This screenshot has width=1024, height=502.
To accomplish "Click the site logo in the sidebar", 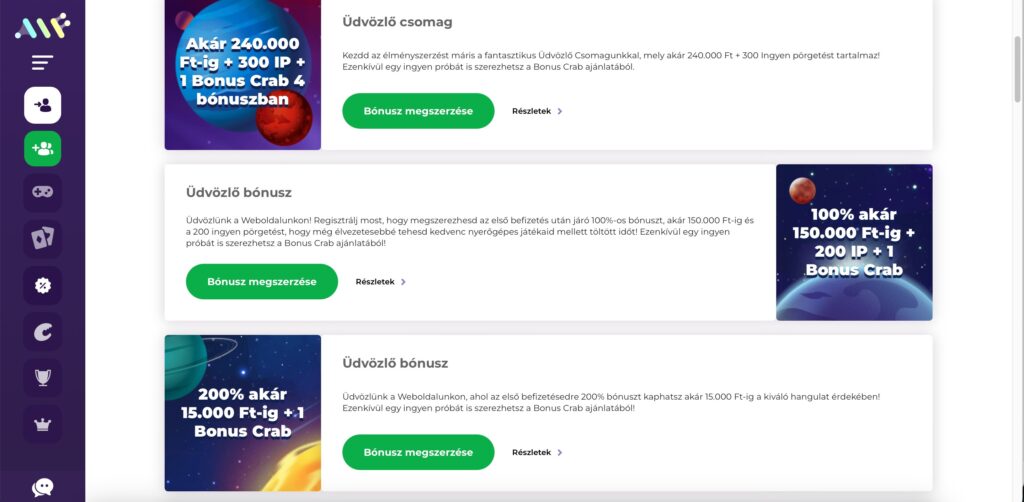I will pos(42,26).
